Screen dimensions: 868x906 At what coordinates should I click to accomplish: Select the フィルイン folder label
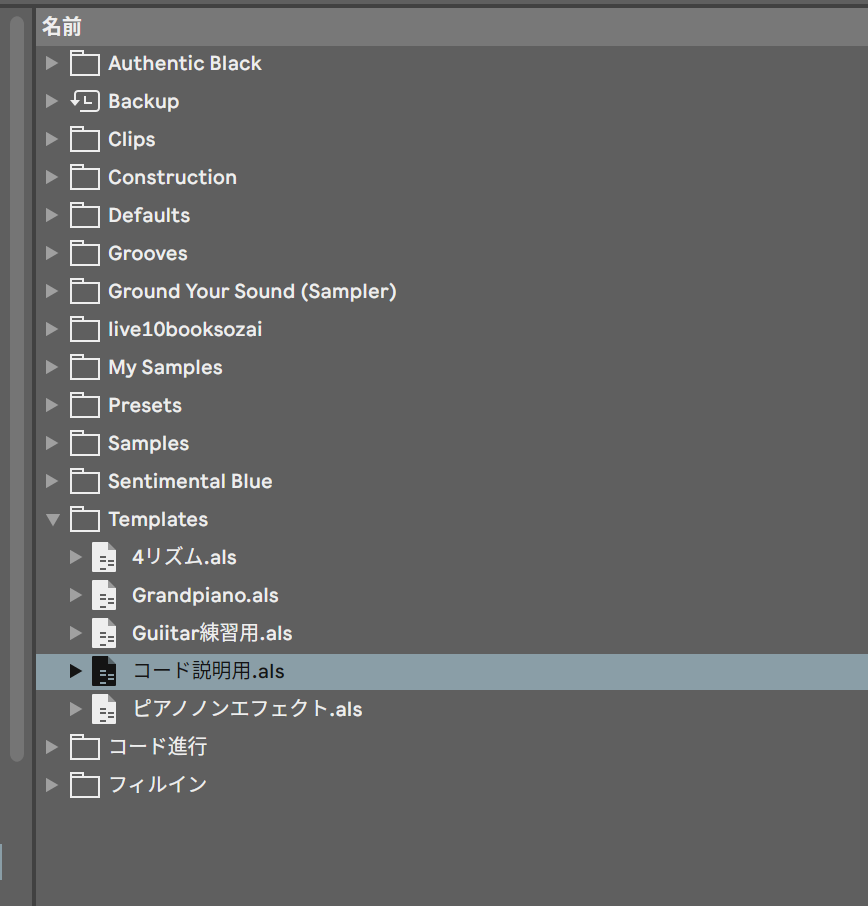tap(157, 785)
